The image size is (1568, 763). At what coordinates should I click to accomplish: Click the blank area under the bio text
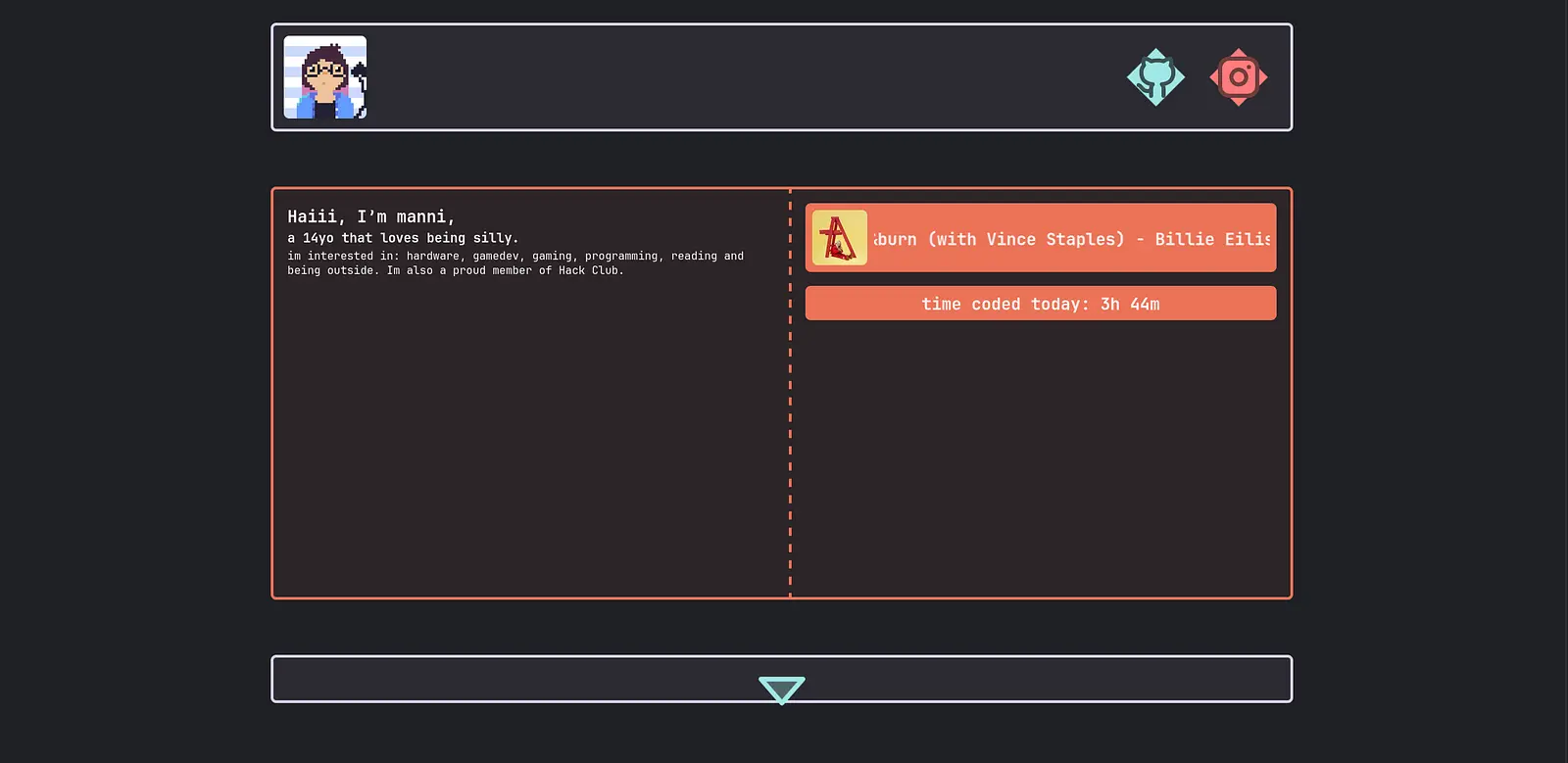click(x=529, y=441)
